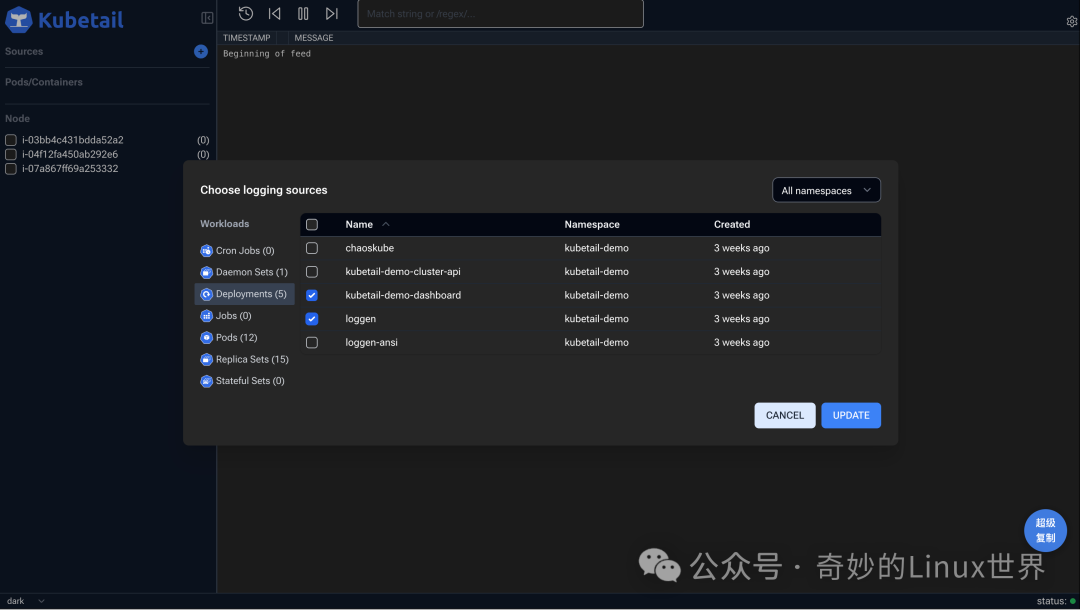Click the chaoskube name cell
This screenshot has width=1080, height=610.
(x=370, y=248)
